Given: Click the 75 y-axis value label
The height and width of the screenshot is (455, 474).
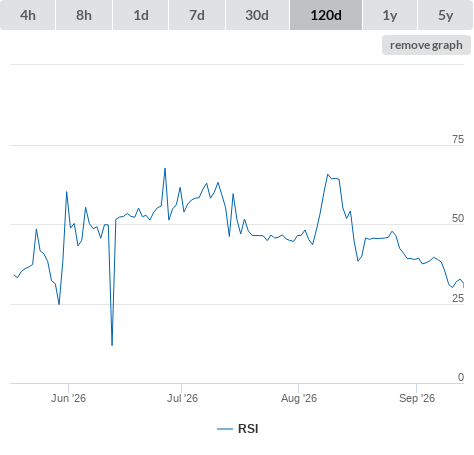Looking at the screenshot, I should pos(458,139).
